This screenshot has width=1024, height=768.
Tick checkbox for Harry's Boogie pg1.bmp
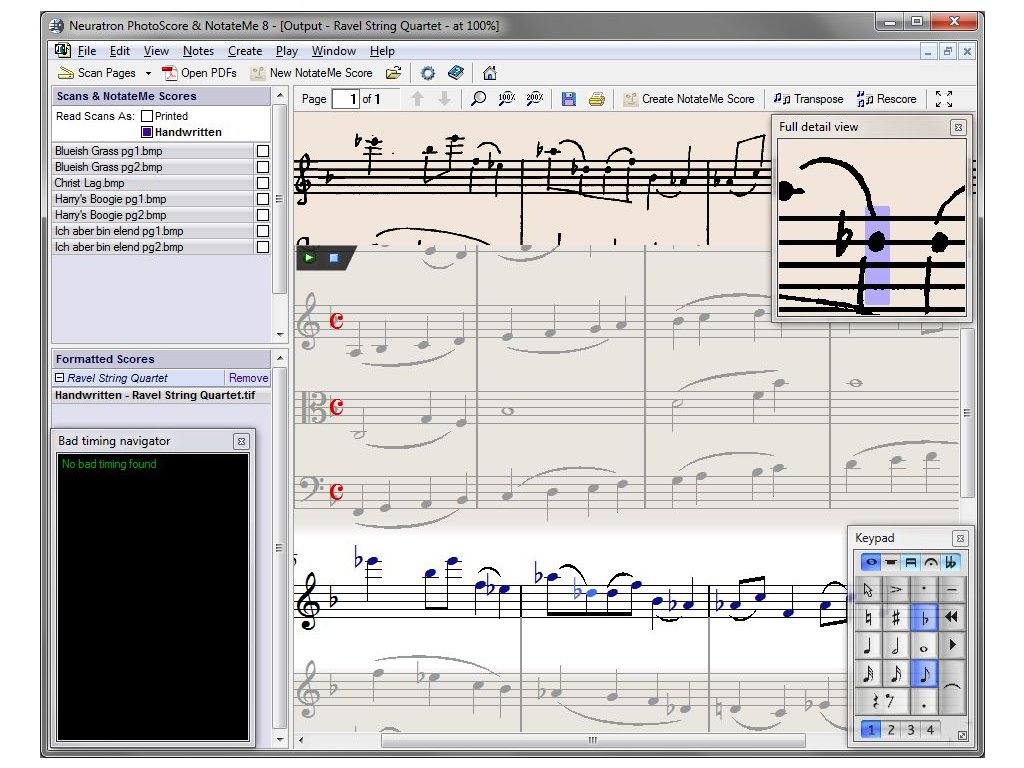coord(263,199)
